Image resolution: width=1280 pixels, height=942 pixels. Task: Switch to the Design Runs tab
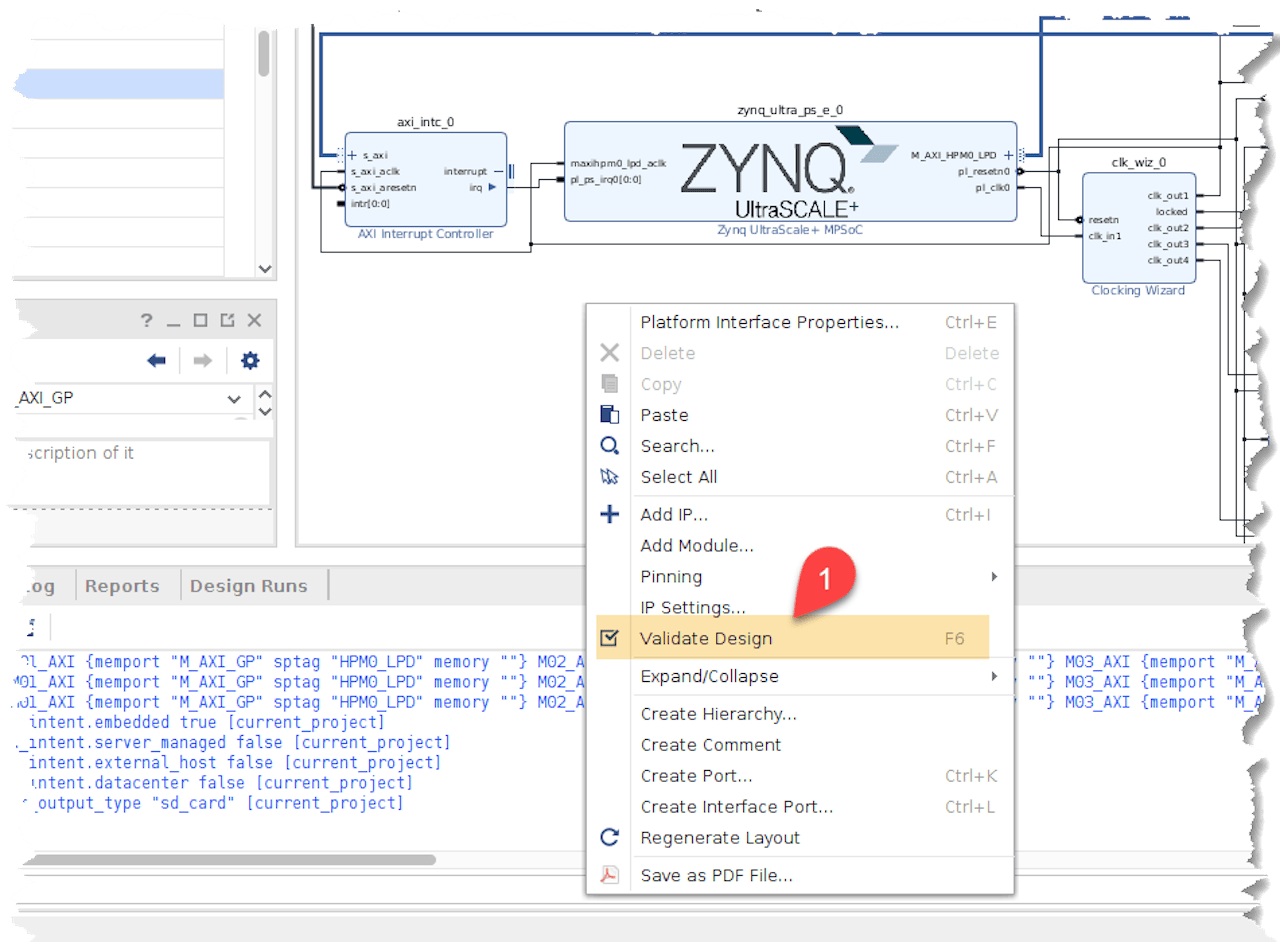tap(248, 586)
